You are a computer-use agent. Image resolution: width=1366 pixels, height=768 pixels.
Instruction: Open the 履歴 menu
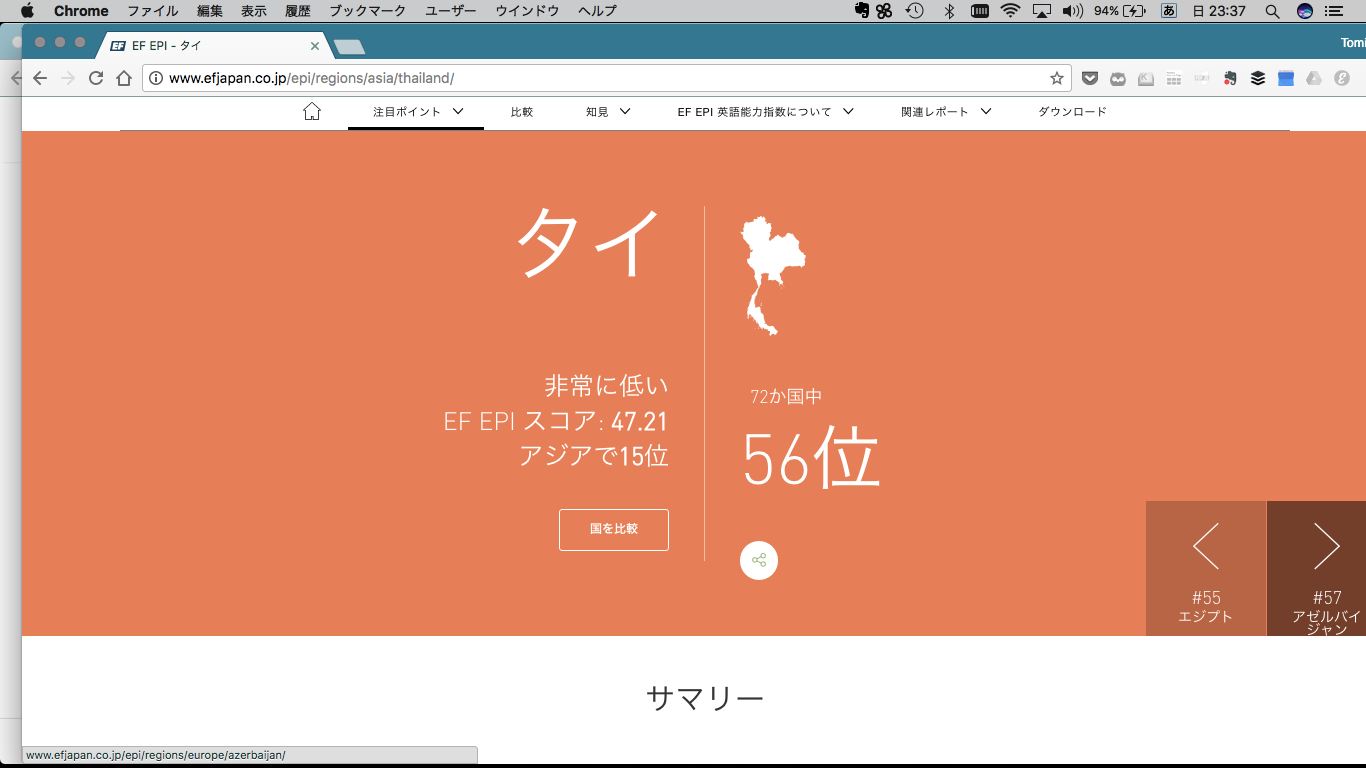(x=298, y=11)
